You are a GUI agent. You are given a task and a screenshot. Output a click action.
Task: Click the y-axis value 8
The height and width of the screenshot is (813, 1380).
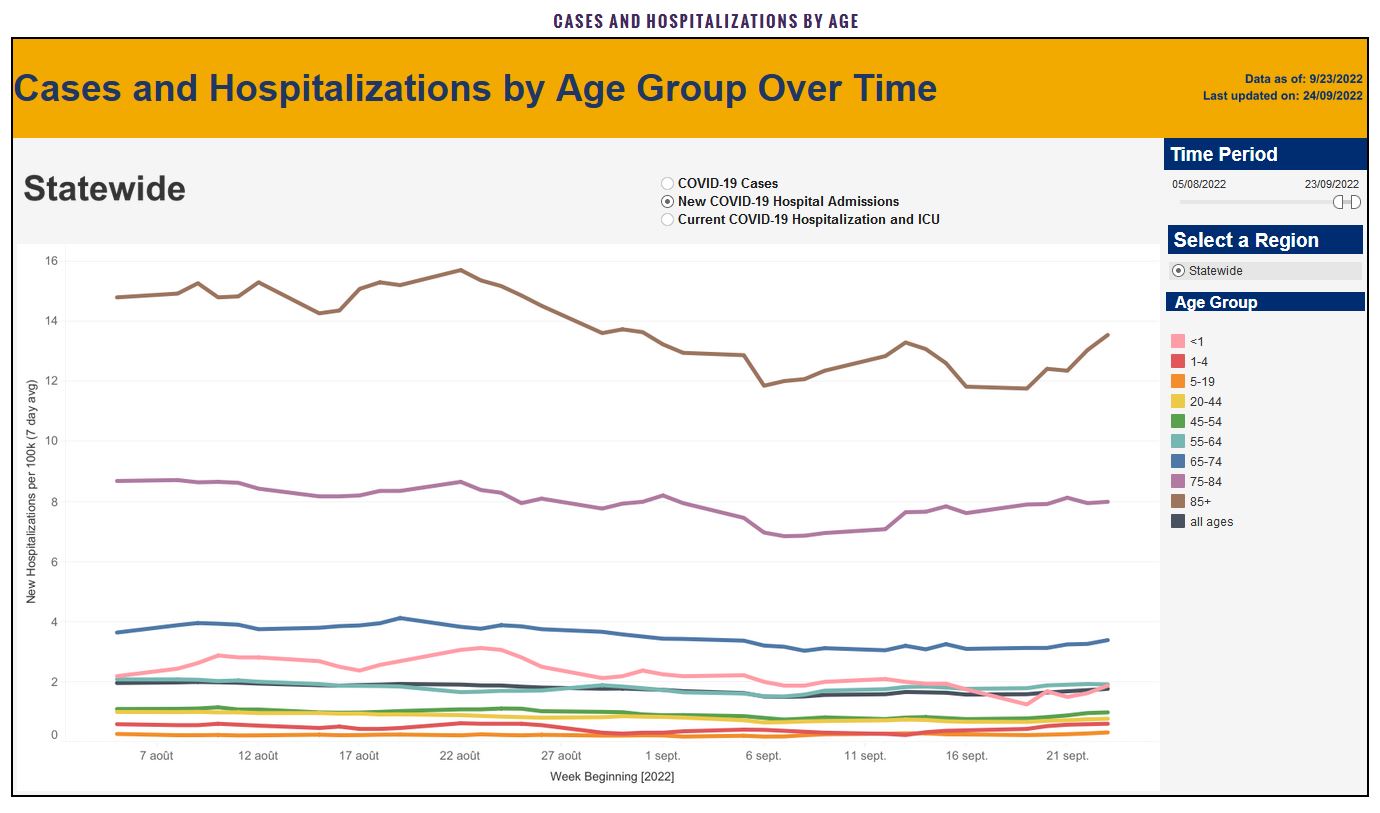point(54,501)
